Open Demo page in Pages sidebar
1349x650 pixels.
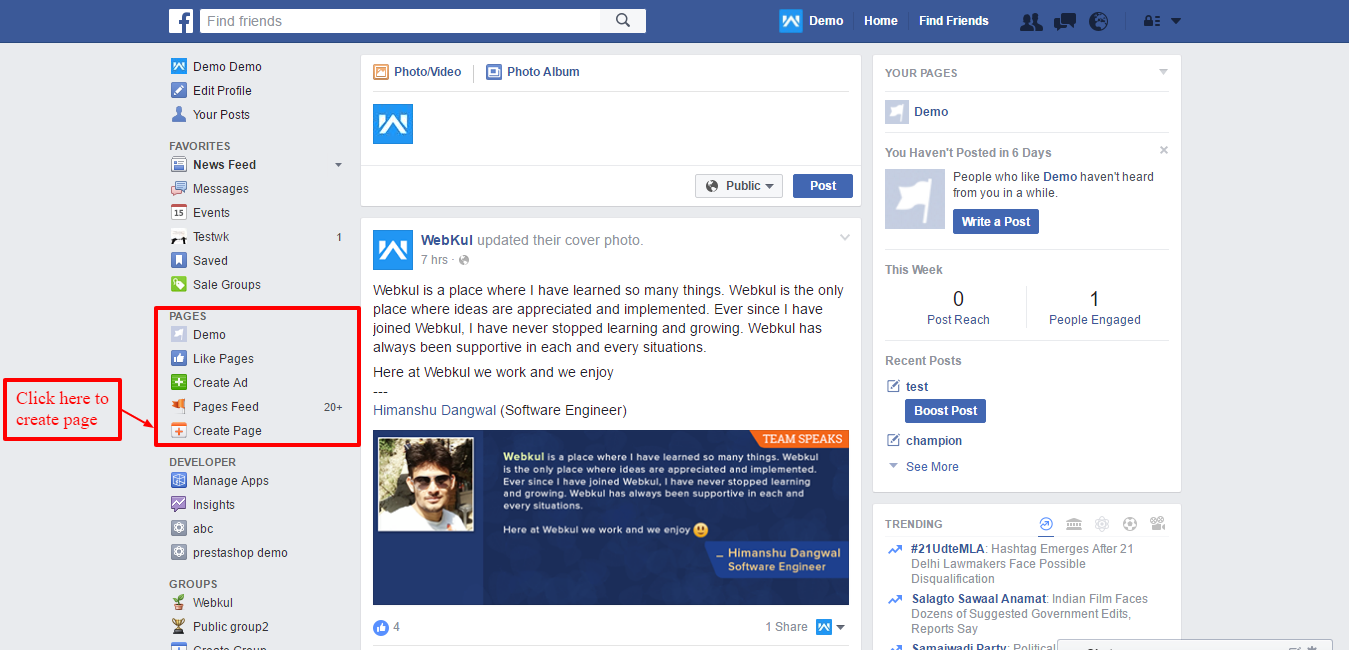(209, 335)
